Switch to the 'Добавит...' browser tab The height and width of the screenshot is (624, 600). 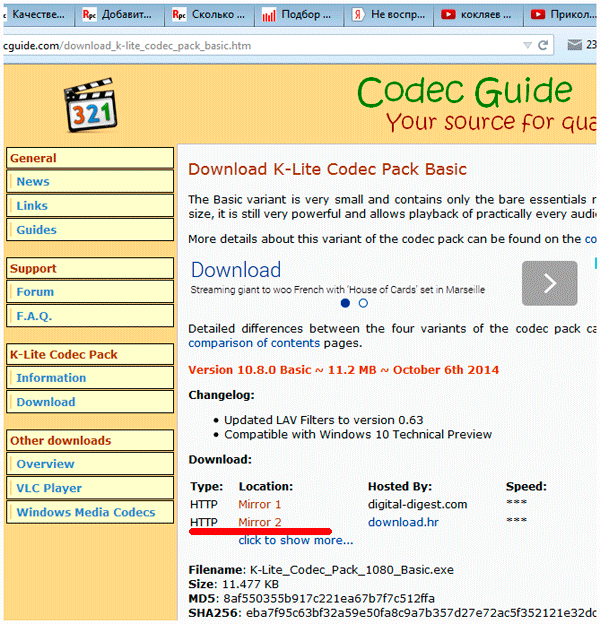pos(119,15)
